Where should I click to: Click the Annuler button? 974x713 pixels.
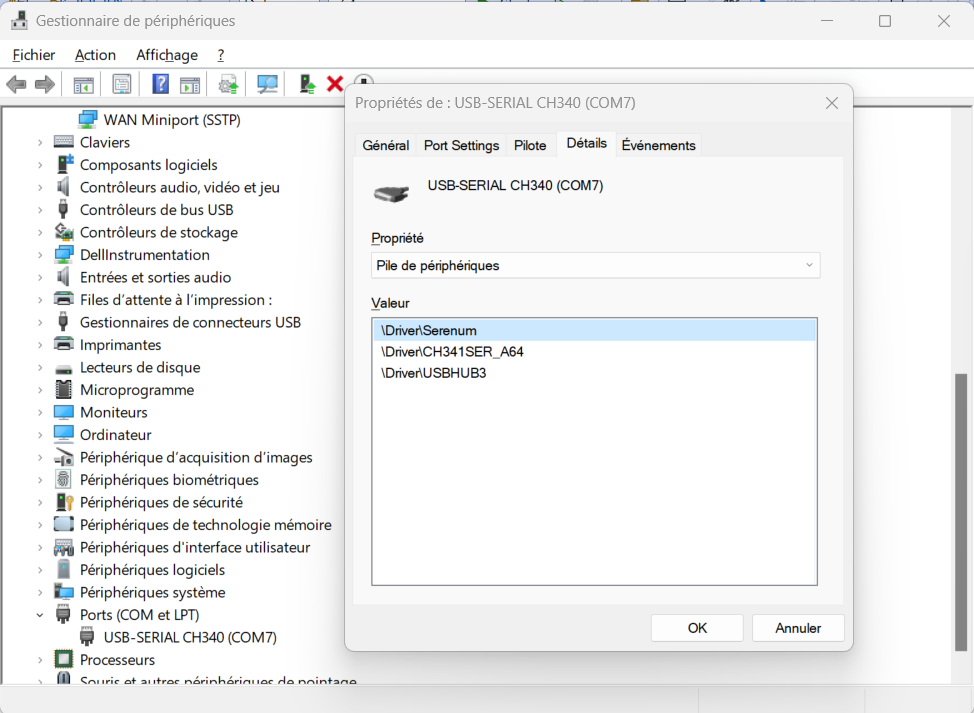click(x=797, y=628)
